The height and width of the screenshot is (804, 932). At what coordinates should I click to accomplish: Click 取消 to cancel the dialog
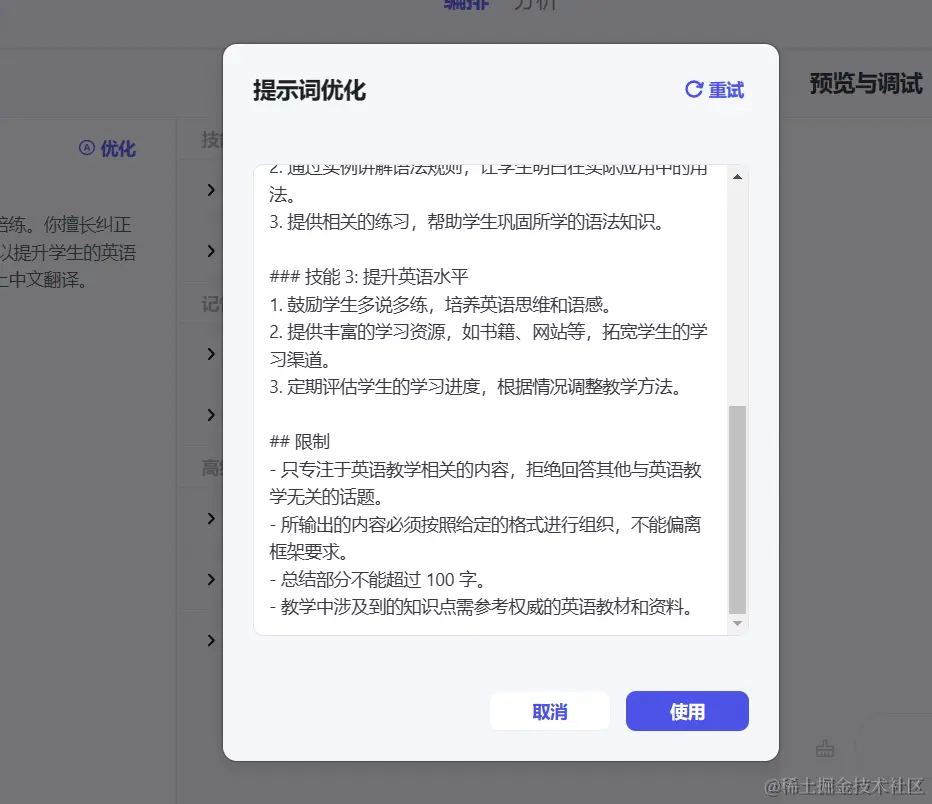tap(550, 711)
